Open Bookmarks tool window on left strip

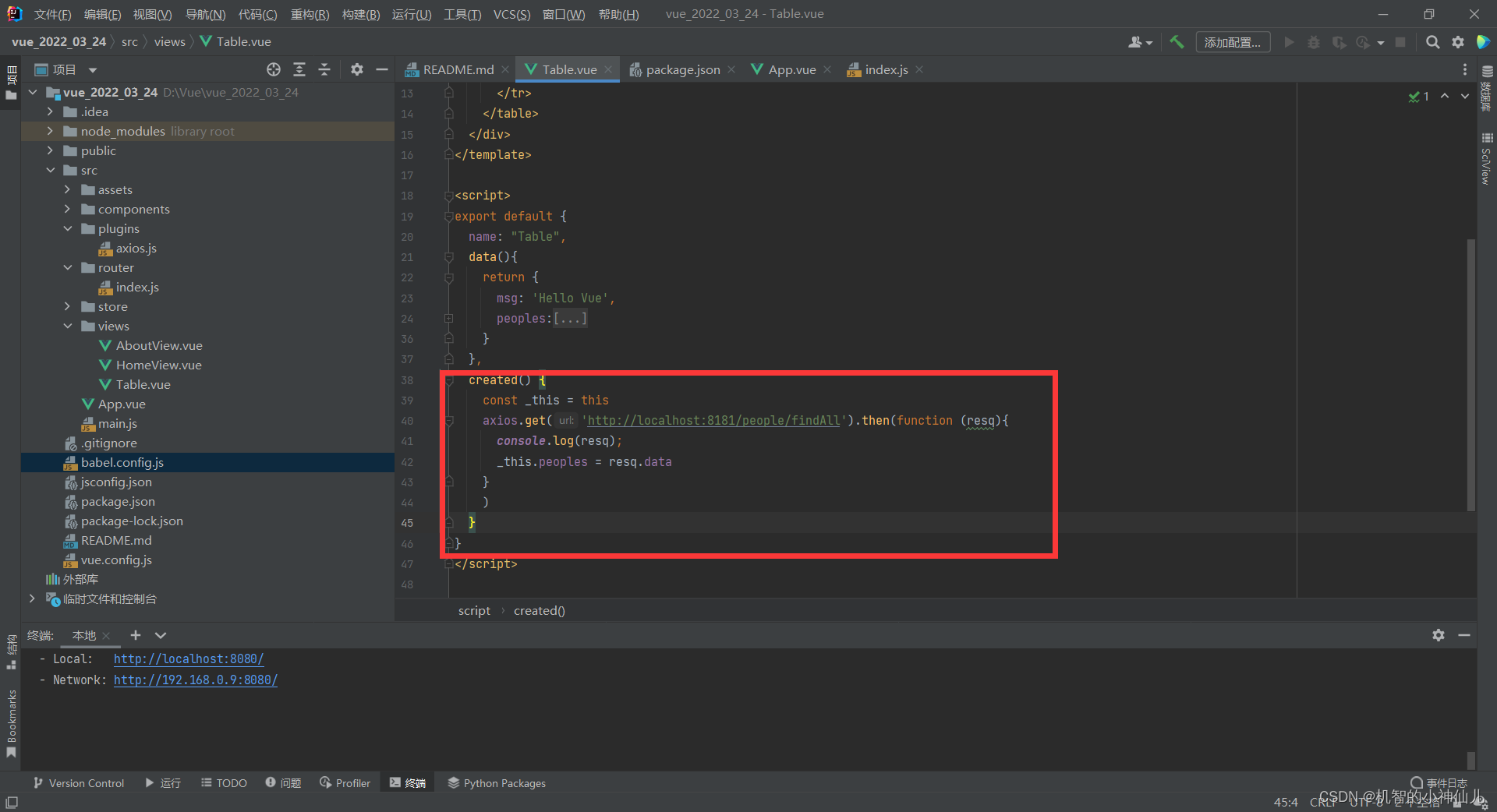click(11, 723)
